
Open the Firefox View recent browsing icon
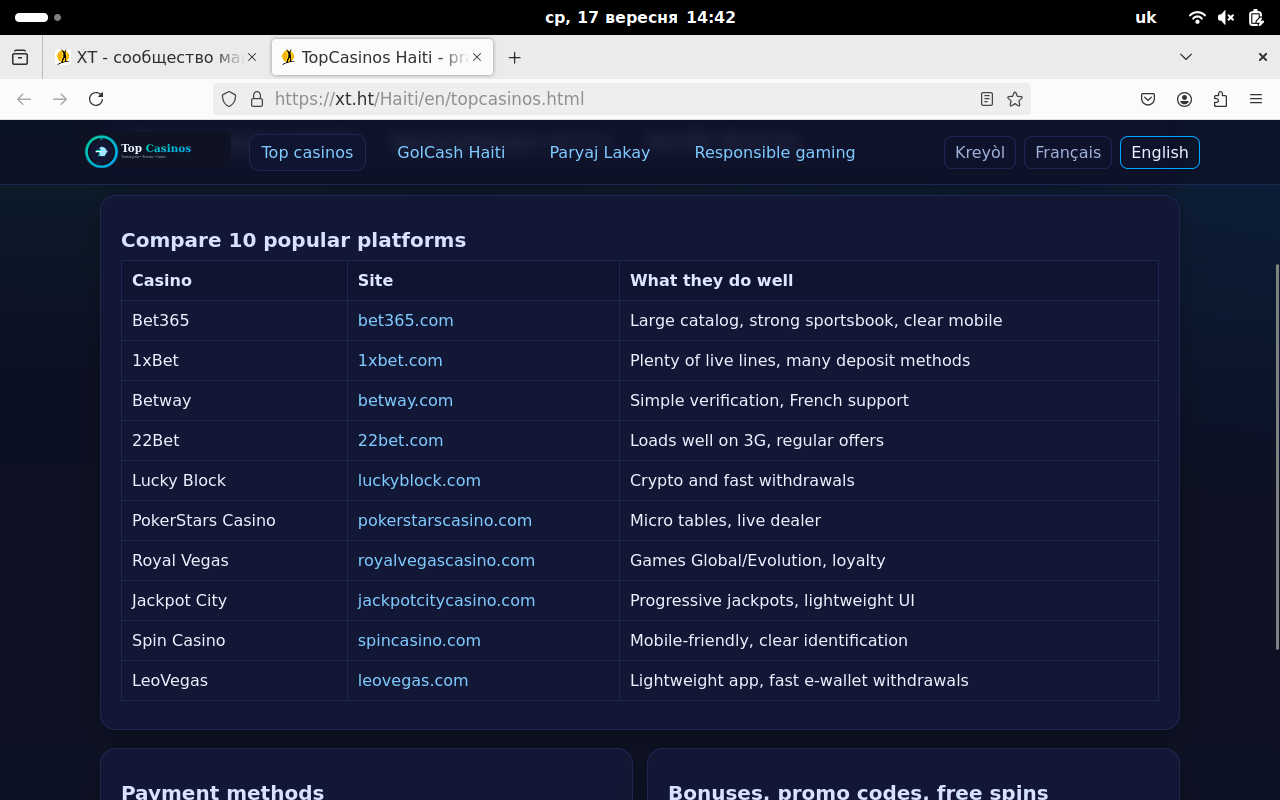[x=20, y=57]
